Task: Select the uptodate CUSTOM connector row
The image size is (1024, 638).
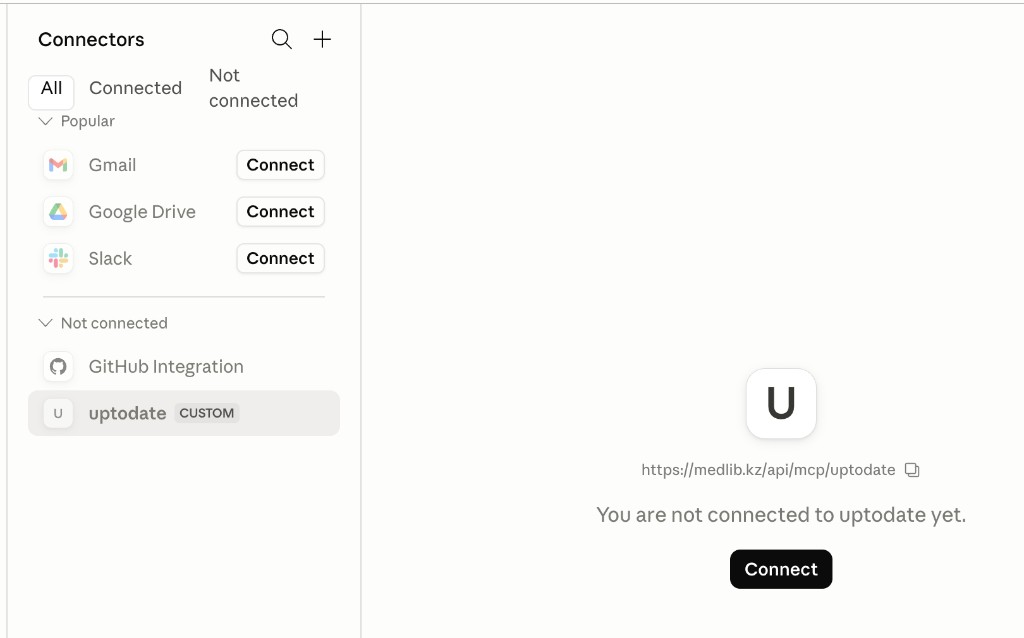Action: pyautogui.click(x=184, y=413)
